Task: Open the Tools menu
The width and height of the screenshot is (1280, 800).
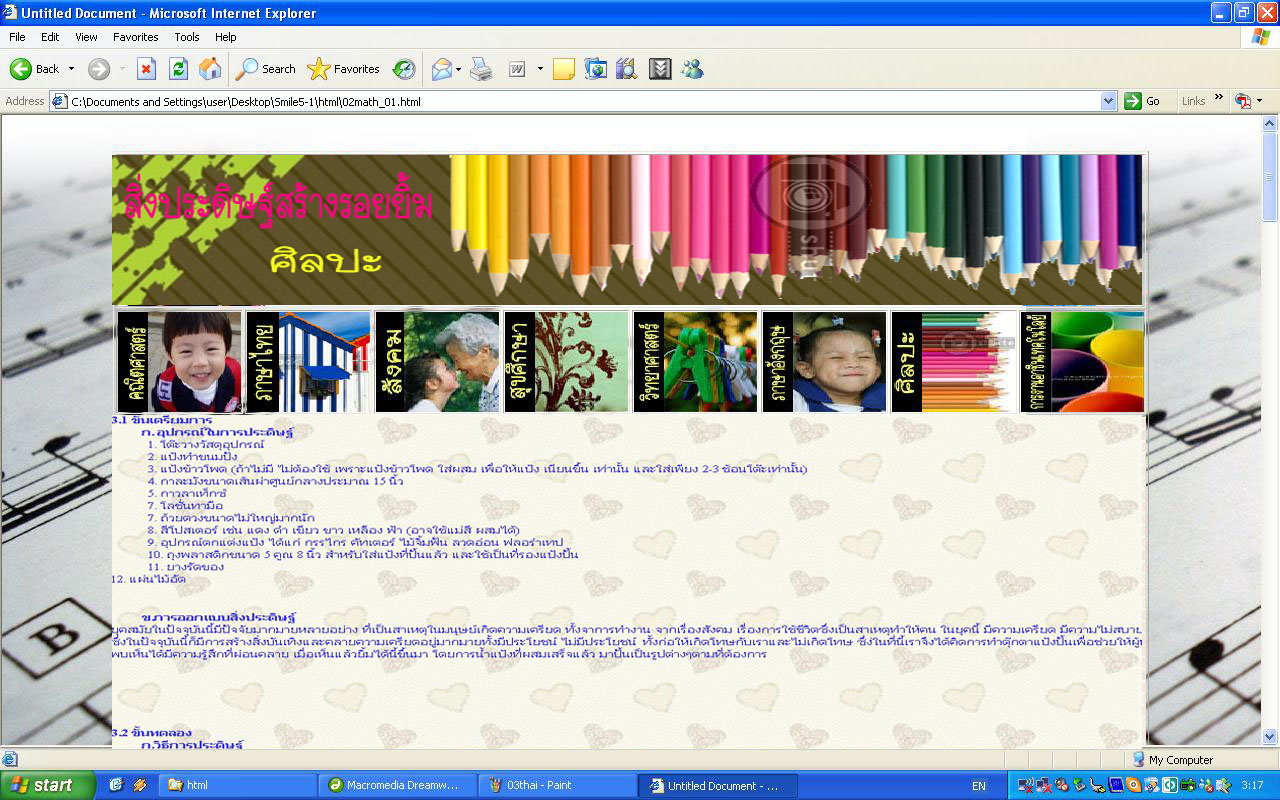Action: (x=187, y=37)
